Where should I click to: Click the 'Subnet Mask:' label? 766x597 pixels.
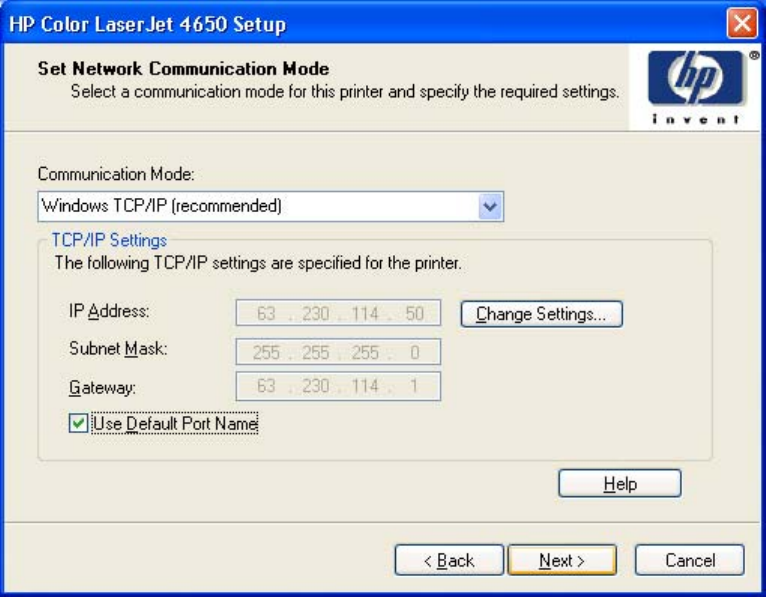[x=118, y=348]
